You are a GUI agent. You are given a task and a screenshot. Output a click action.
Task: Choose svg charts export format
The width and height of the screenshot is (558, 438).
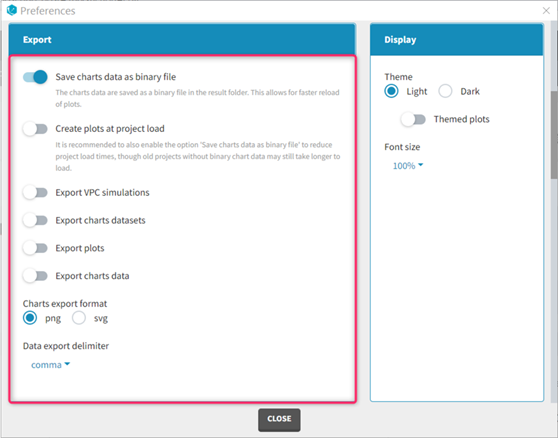pos(79,318)
